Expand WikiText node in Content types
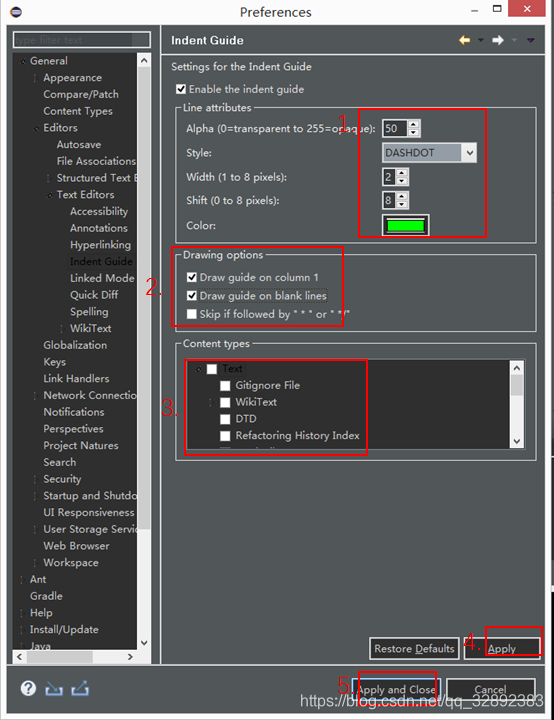Screen dimensions: 554x720 click(211, 402)
